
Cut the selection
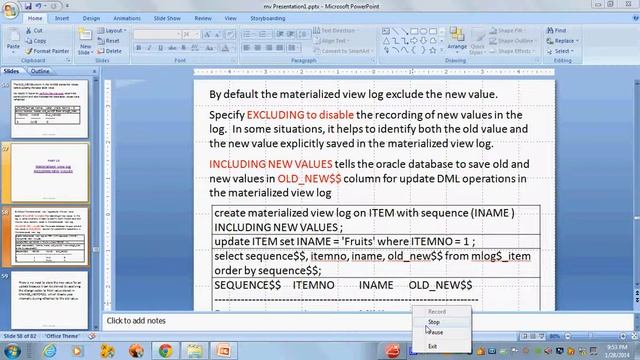(x=34, y=31)
